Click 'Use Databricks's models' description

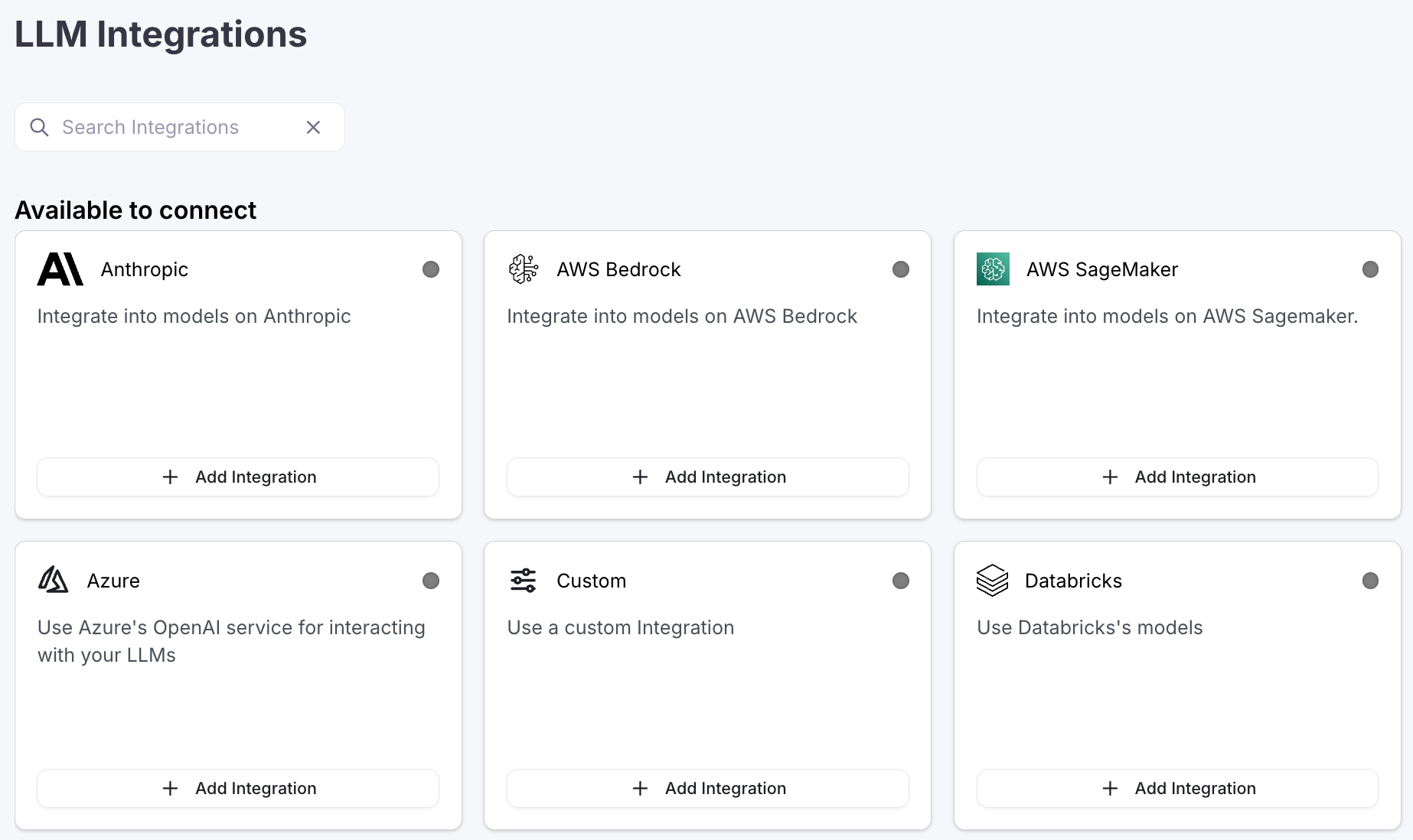click(x=1090, y=627)
